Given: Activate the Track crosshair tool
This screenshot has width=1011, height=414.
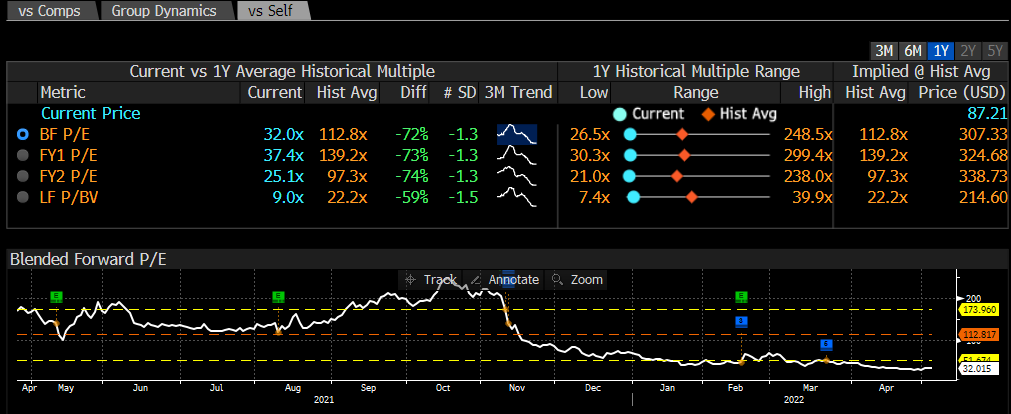Looking at the screenshot, I should coord(431,280).
